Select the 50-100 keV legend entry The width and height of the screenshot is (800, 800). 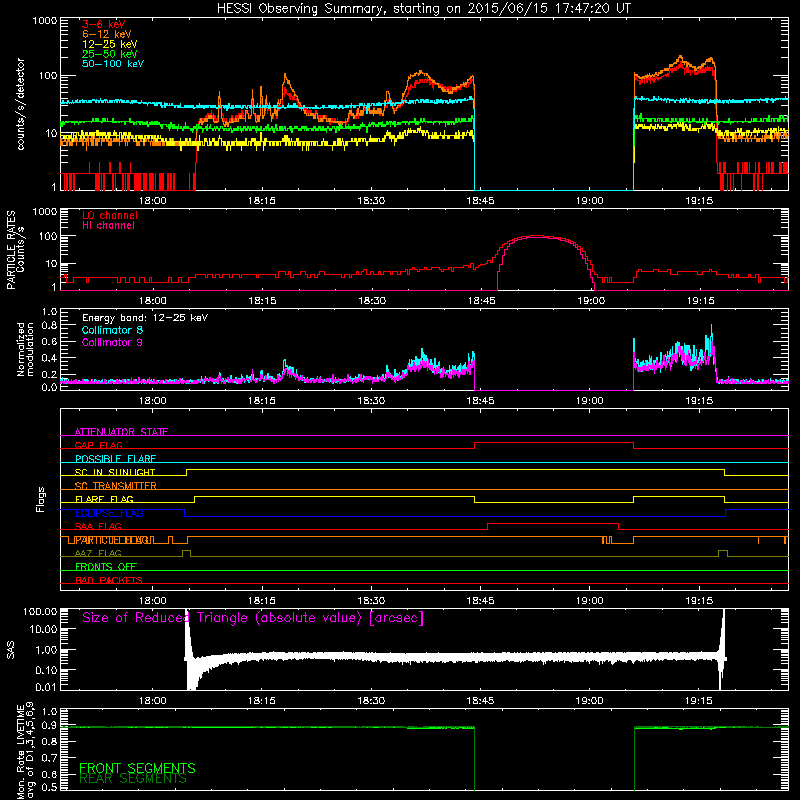[113, 64]
